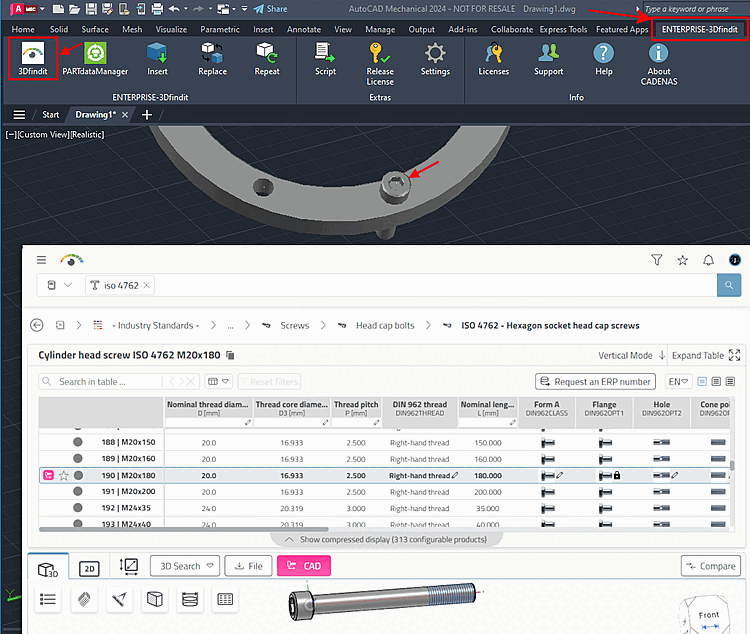This screenshot has height=634, width=750.
Task: Click the Undo arrow in quick access toolbar
Action: tap(174, 9)
